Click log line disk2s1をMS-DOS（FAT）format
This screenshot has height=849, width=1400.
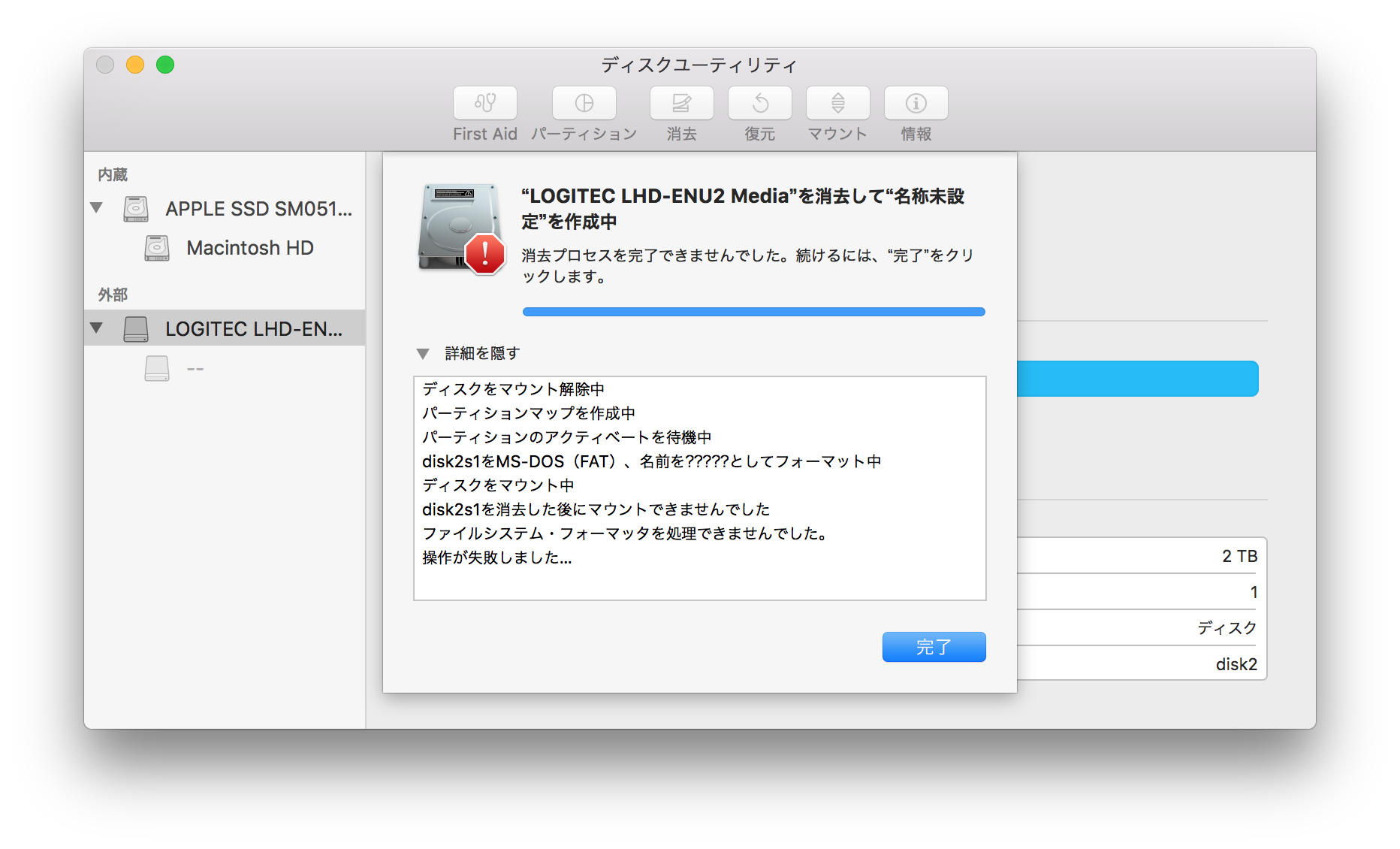click(x=652, y=461)
